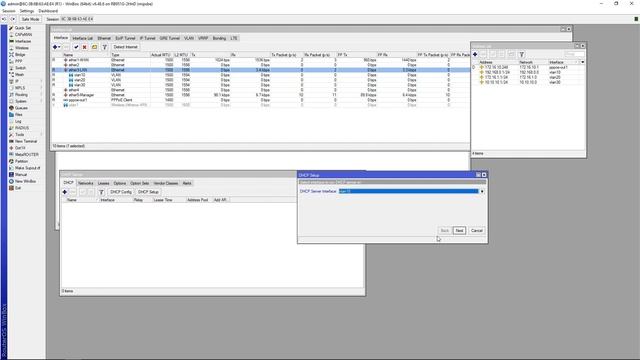Switch to IP Tunnel tab

[147, 38]
